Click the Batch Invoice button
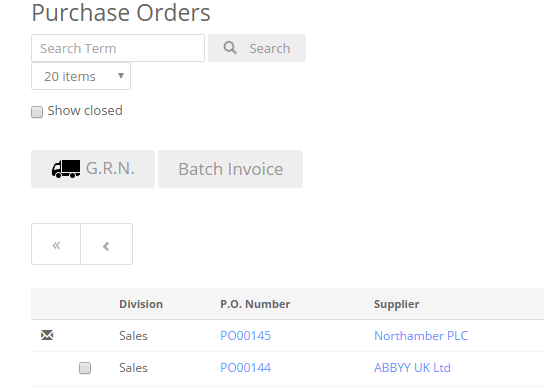Viewport: 544px width, 390px height. pyautogui.click(x=230, y=169)
